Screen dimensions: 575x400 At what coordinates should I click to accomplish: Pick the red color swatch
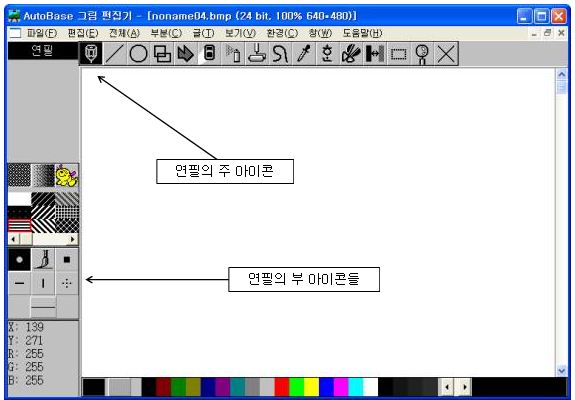(282, 387)
